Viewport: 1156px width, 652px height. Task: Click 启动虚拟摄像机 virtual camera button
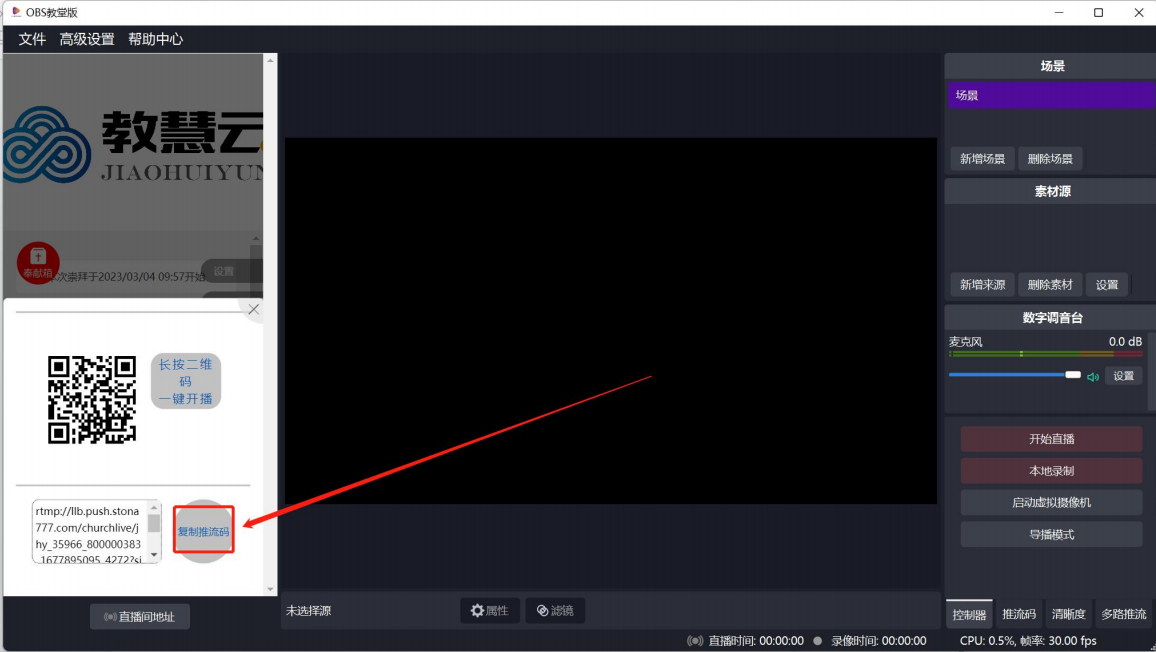click(1051, 502)
